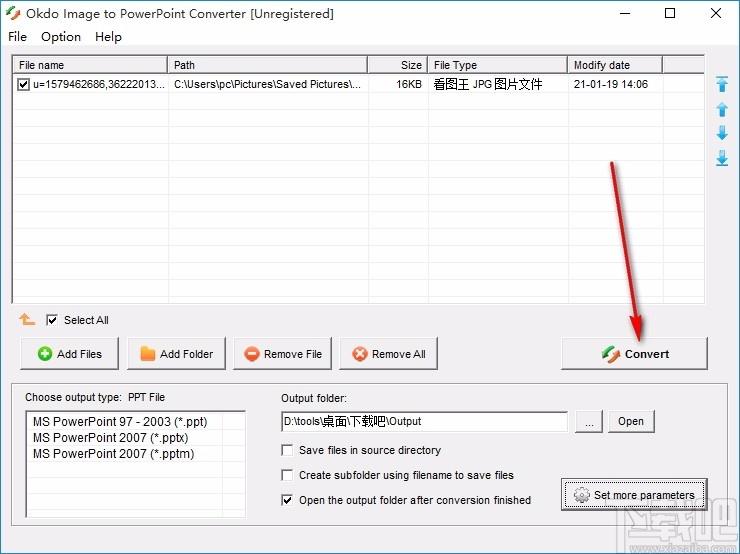
Task: Click the Open output folder button
Action: (631, 421)
